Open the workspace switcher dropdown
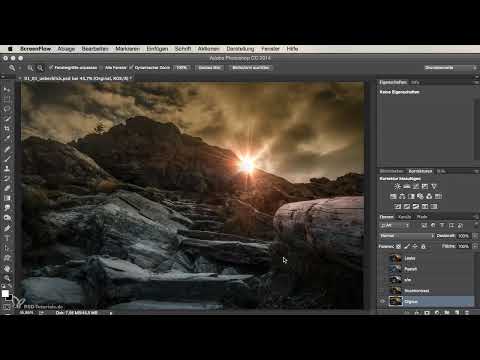This screenshot has width=480, height=360. (x=451, y=68)
